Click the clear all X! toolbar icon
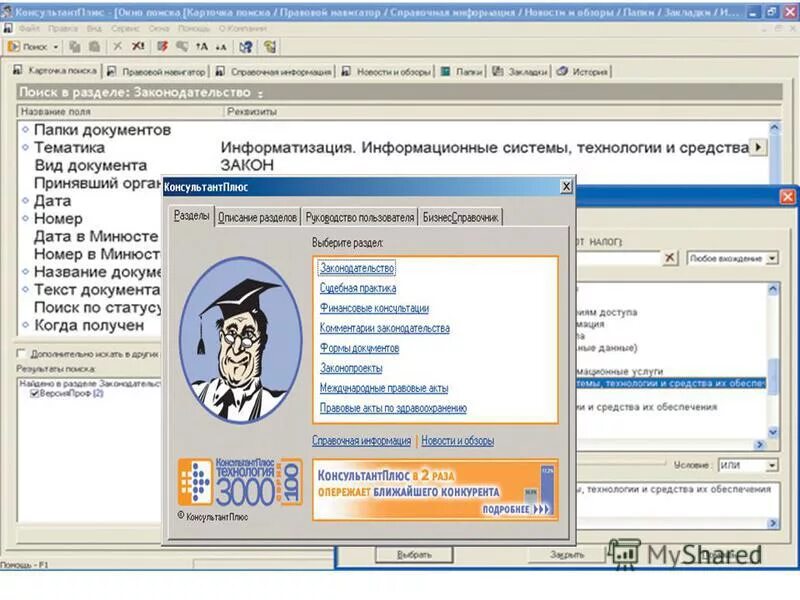The width and height of the screenshot is (800, 600). tap(138, 46)
